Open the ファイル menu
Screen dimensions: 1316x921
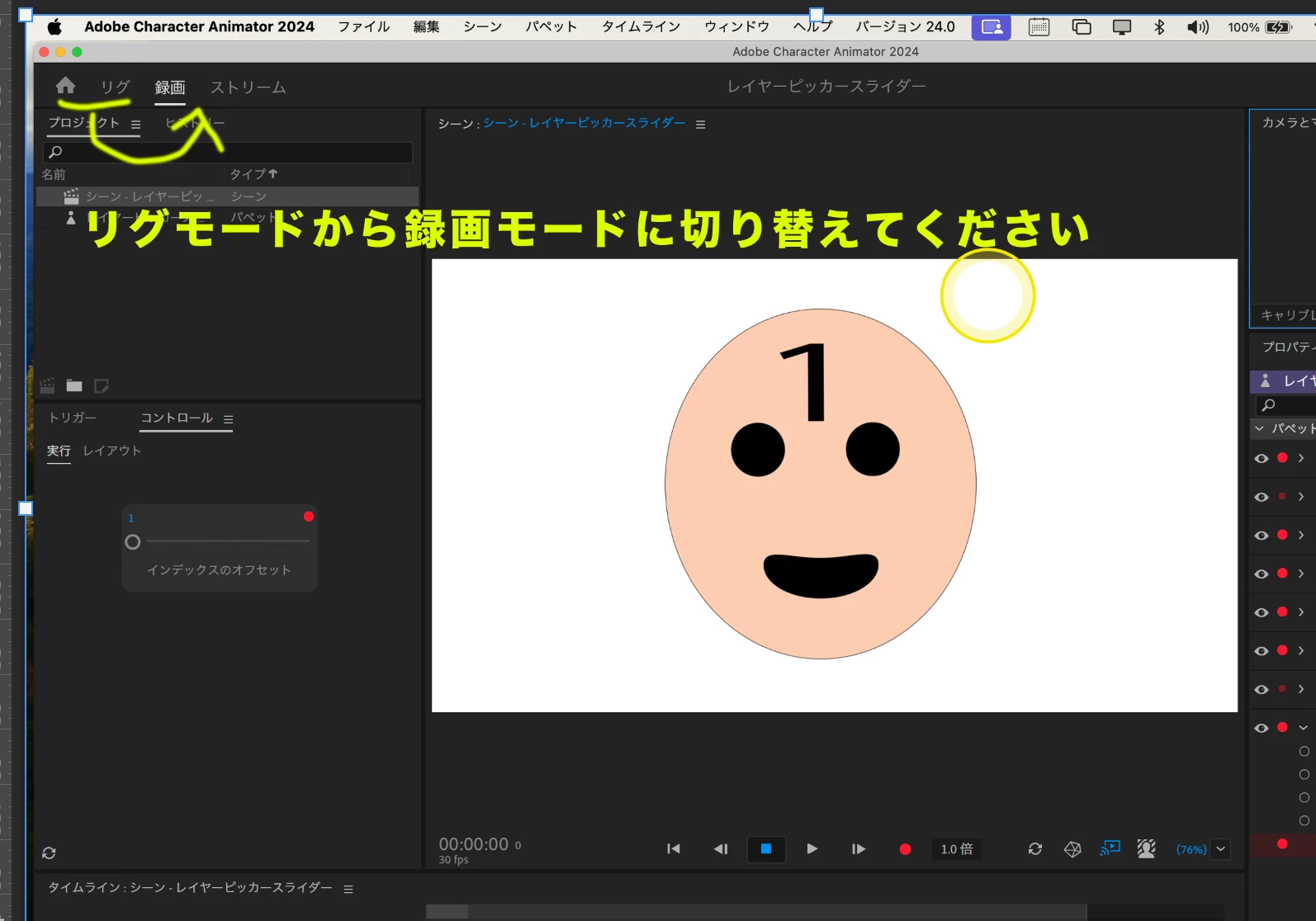pos(364,26)
